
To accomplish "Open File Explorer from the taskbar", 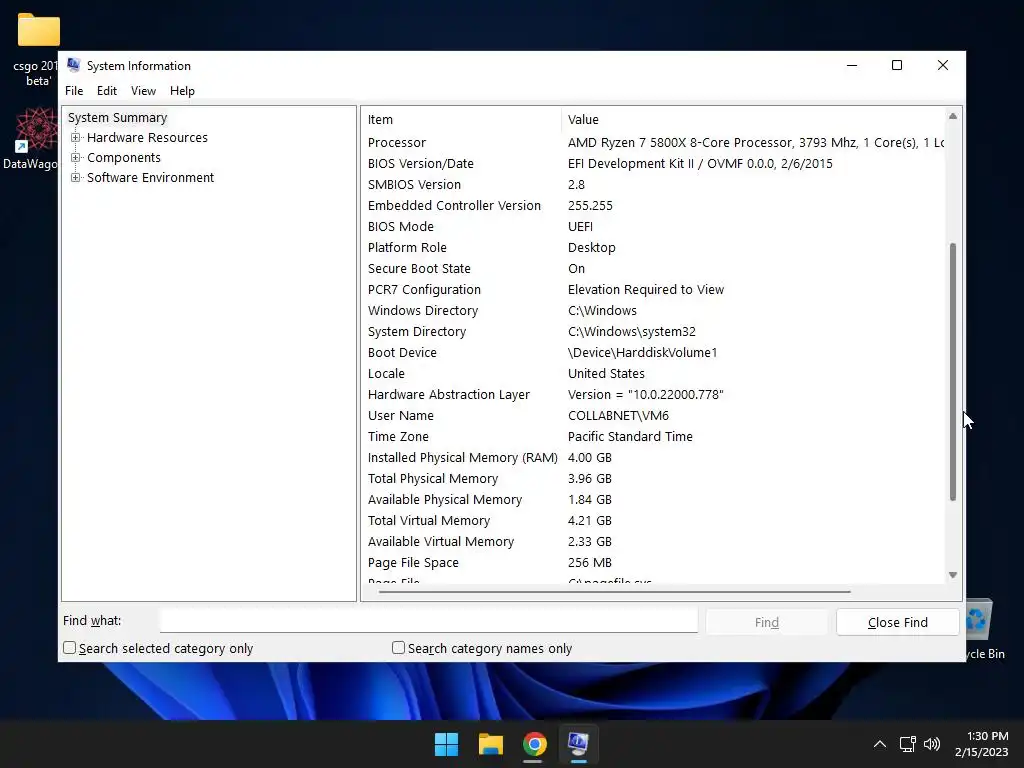I will [x=490, y=744].
